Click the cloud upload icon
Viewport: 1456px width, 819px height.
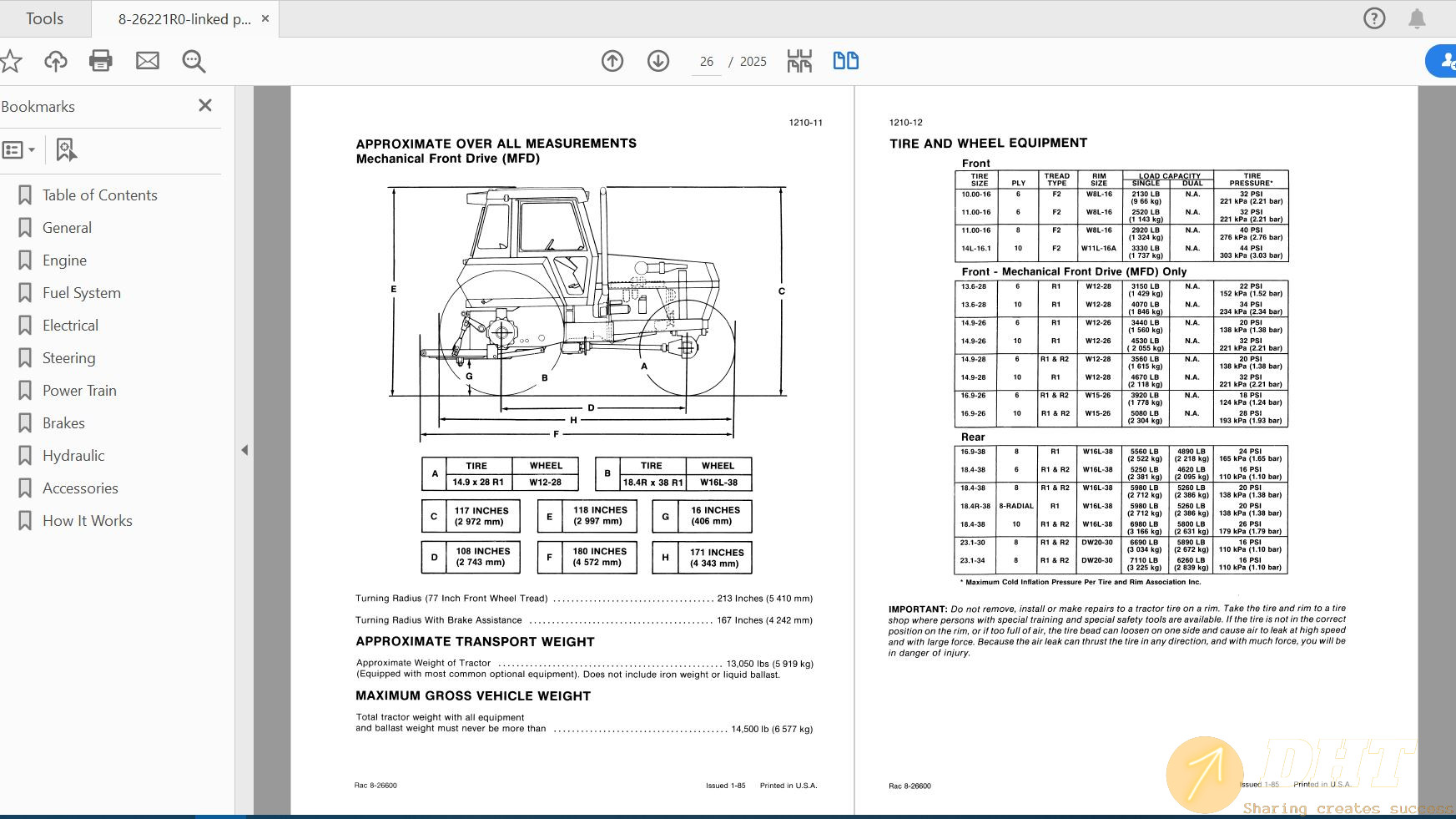tap(54, 61)
